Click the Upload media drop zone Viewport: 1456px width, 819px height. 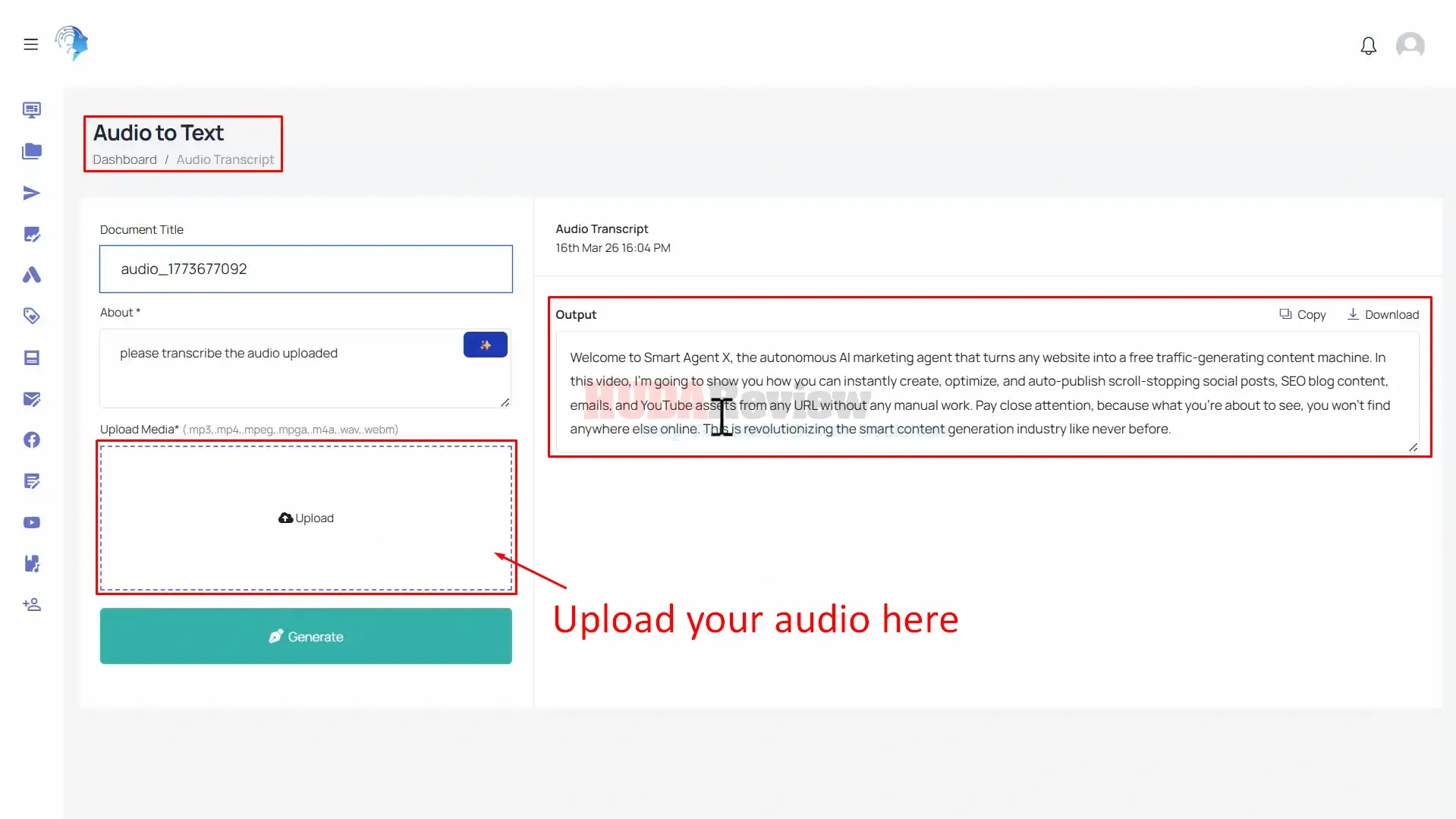pyautogui.click(x=306, y=518)
